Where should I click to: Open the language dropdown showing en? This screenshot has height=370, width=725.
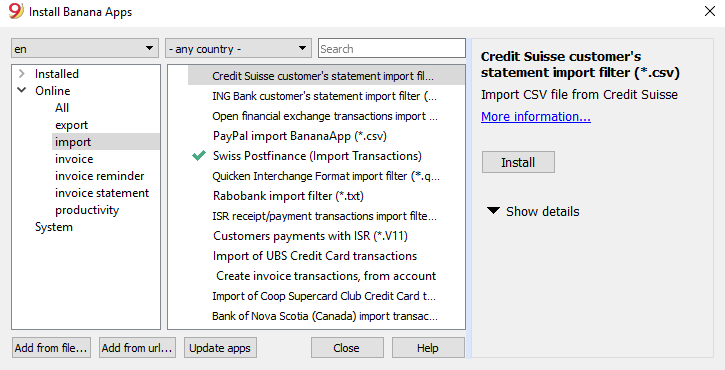click(85, 48)
